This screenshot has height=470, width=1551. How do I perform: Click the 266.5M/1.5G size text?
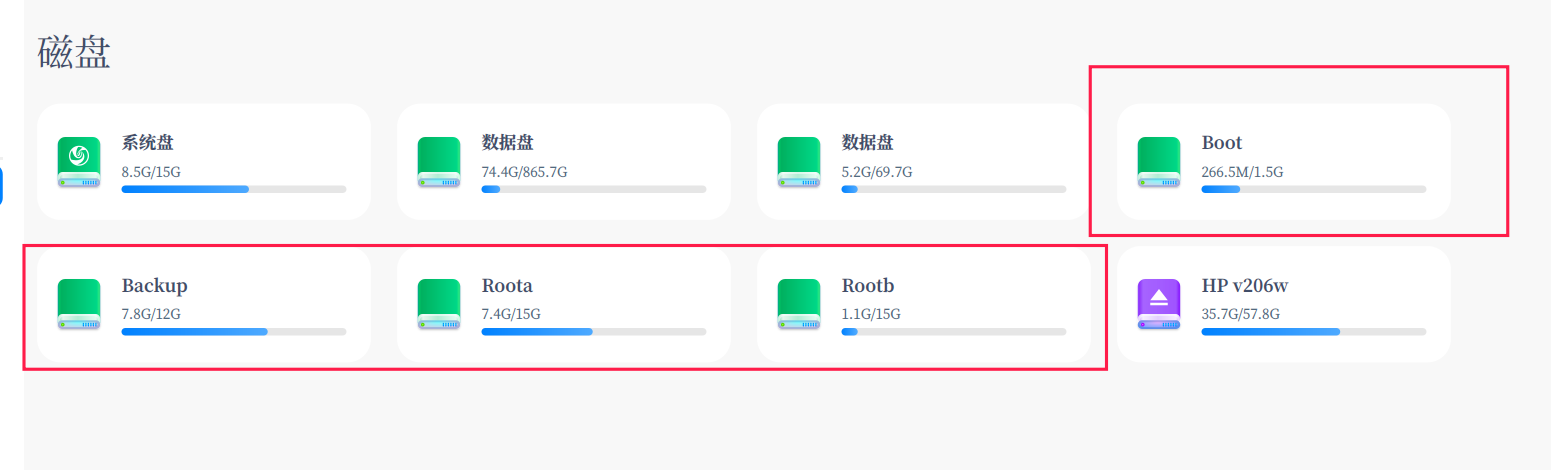click(1242, 172)
